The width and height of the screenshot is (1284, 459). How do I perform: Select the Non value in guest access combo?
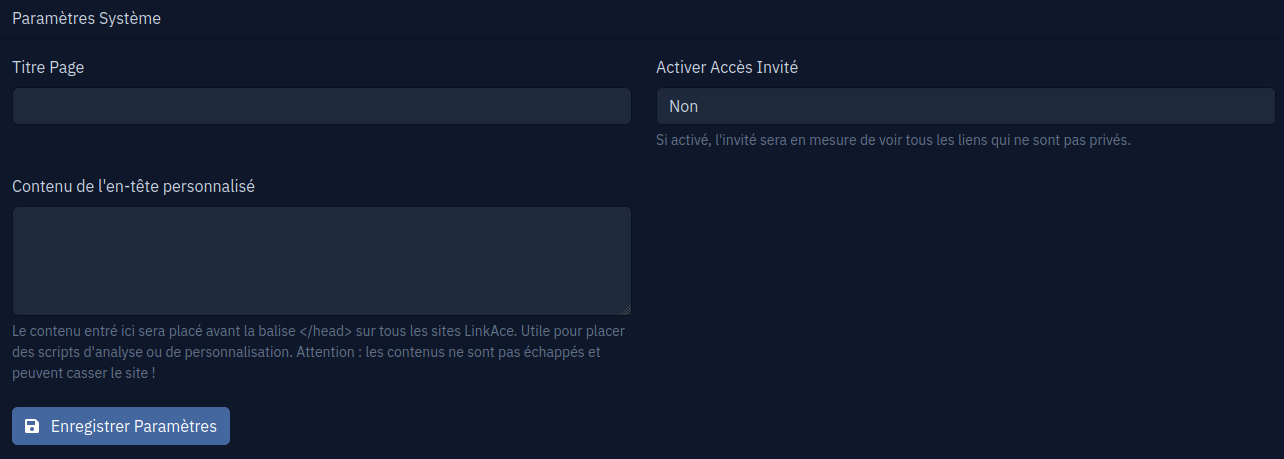pos(684,106)
